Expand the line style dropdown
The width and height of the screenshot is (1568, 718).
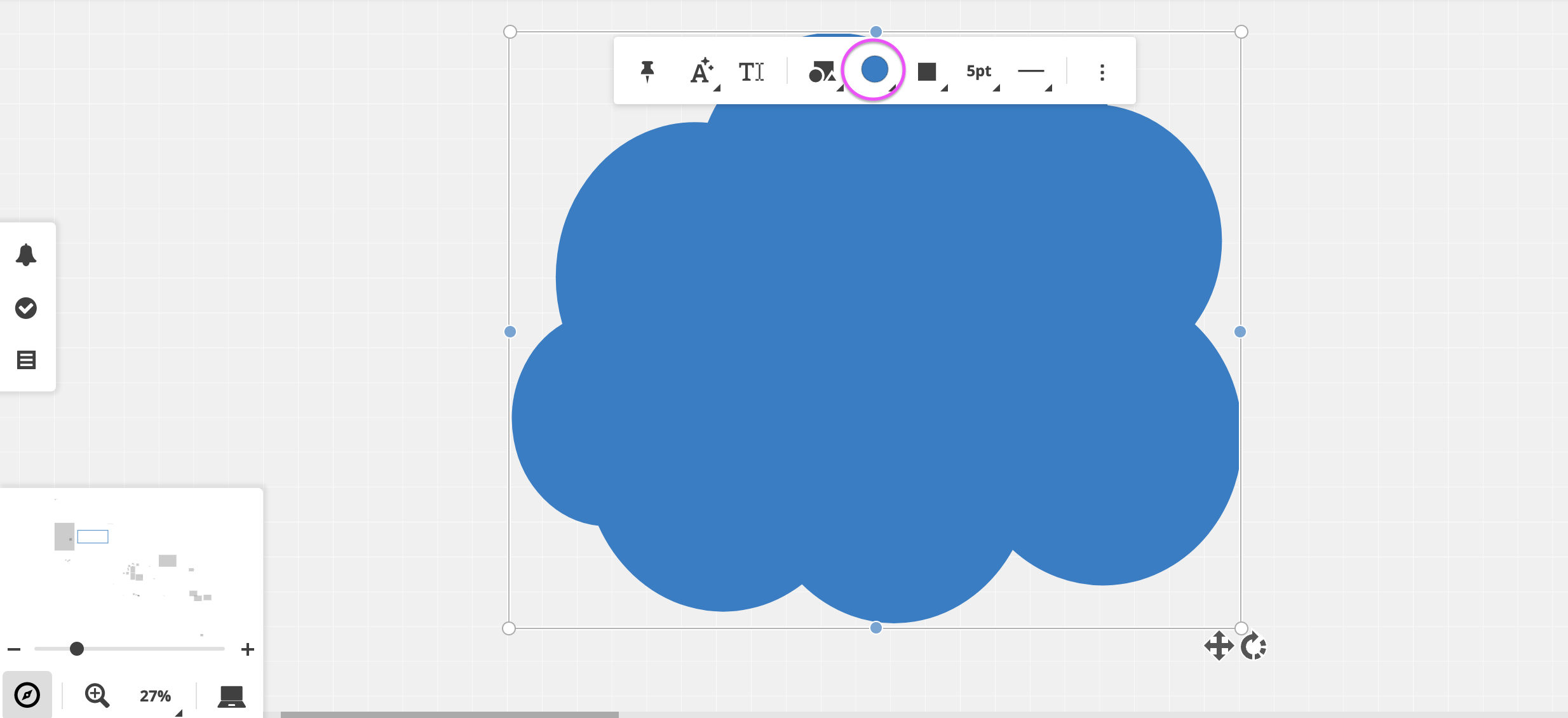click(1032, 72)
